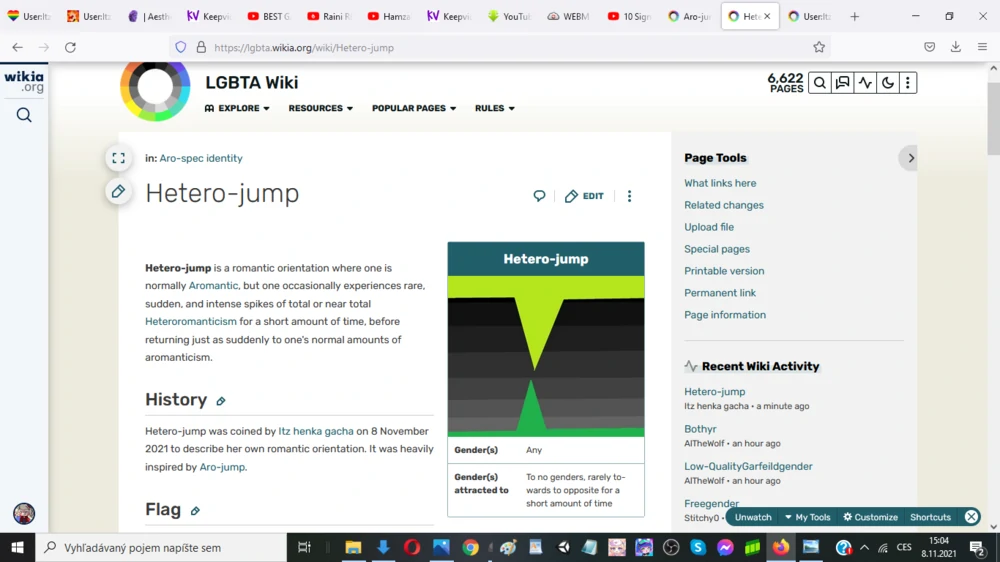Viewport: 1000px width, 562px height.
Task: Open Printable version link
Action: [724, 271]
